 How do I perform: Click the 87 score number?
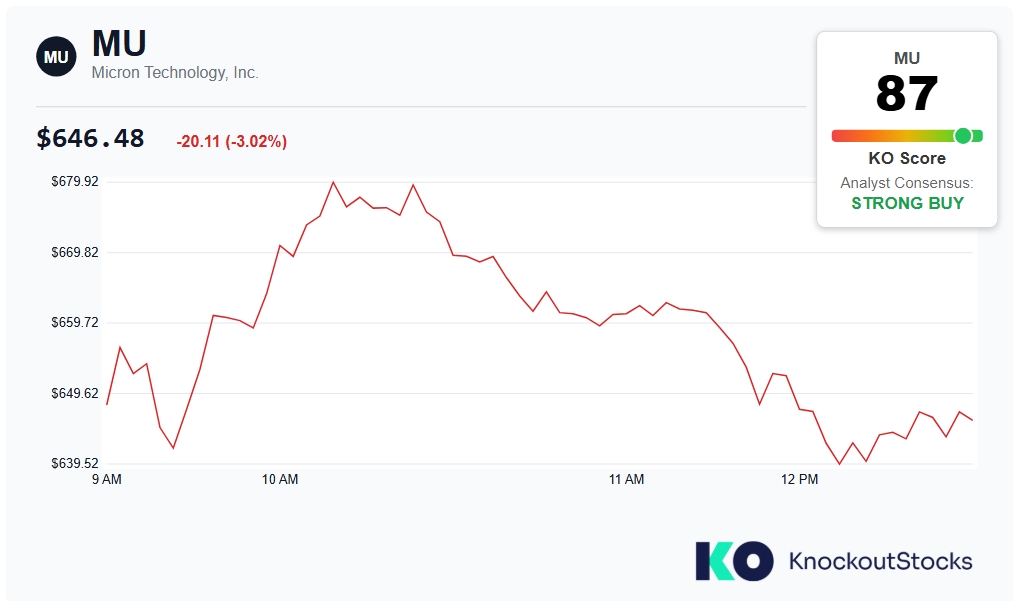[907, 93]
